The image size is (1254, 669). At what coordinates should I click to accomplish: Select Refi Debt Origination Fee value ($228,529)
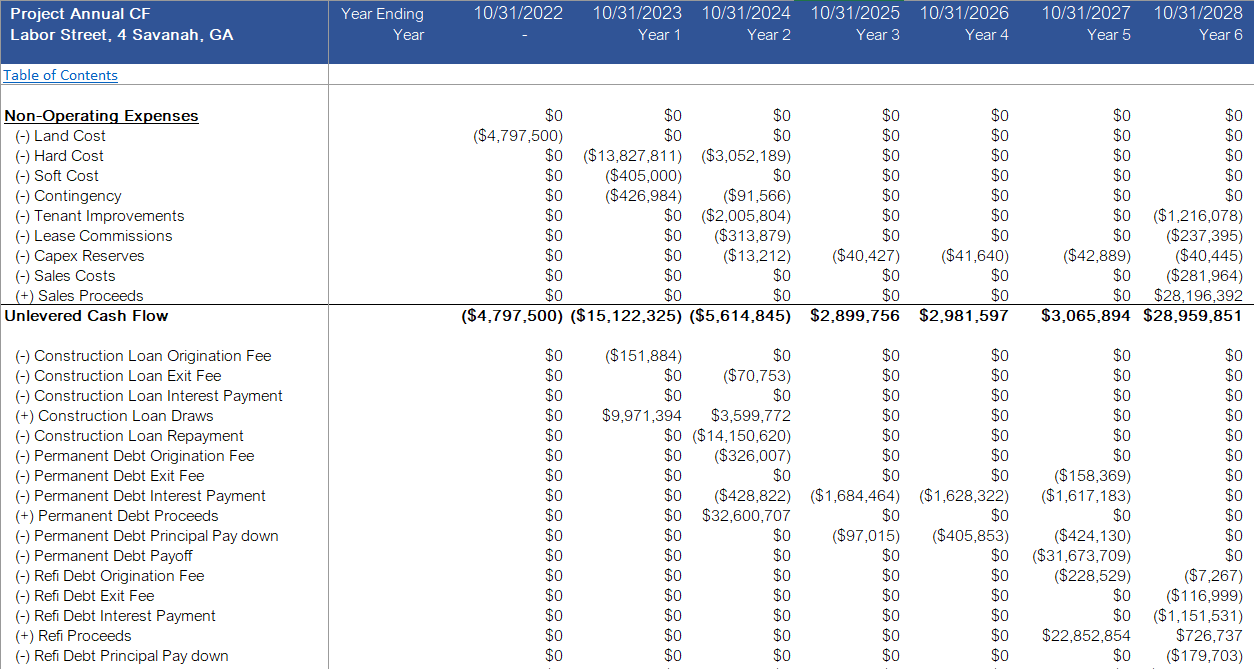point(1093,576)
